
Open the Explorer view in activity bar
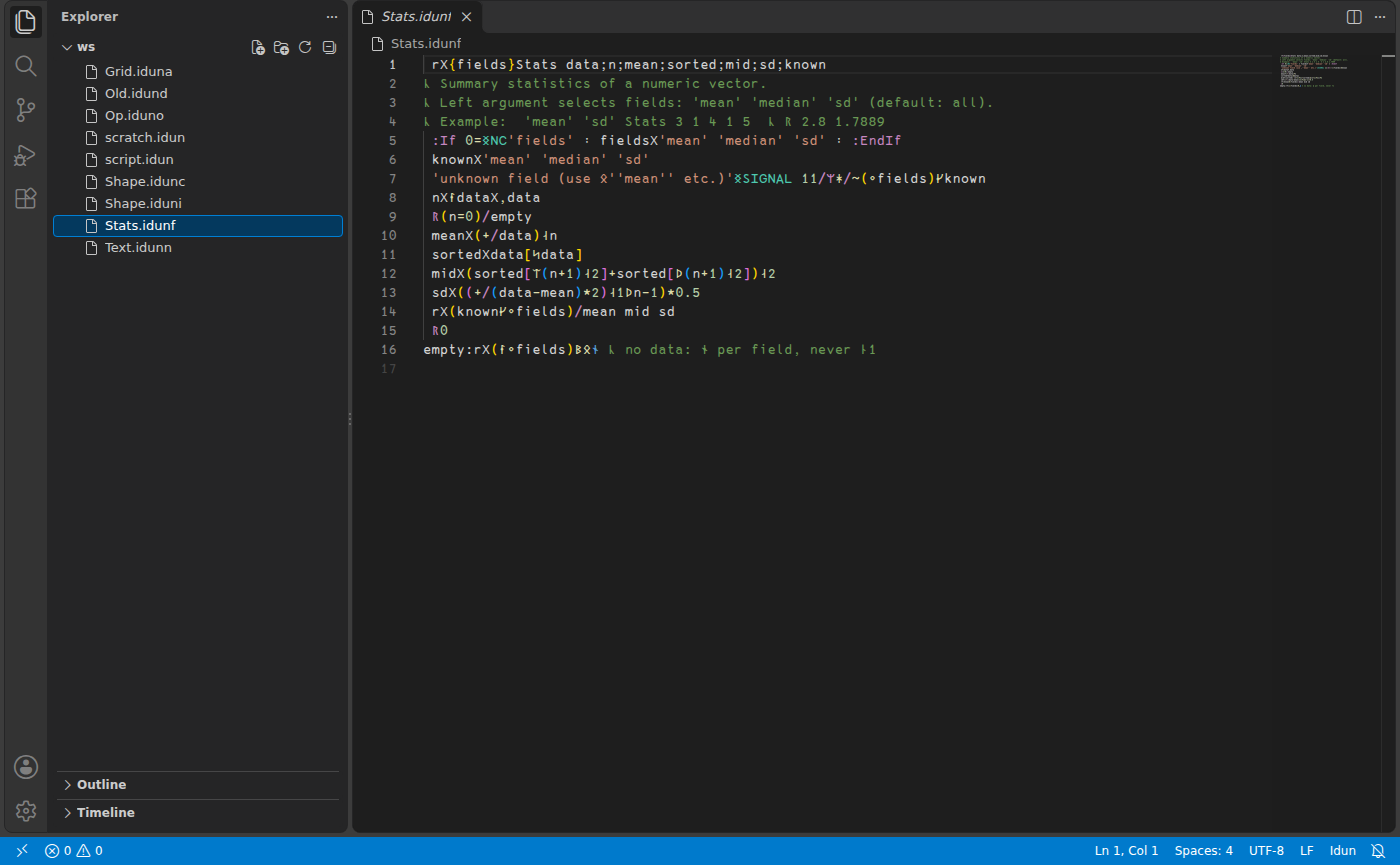click(26, 21)
